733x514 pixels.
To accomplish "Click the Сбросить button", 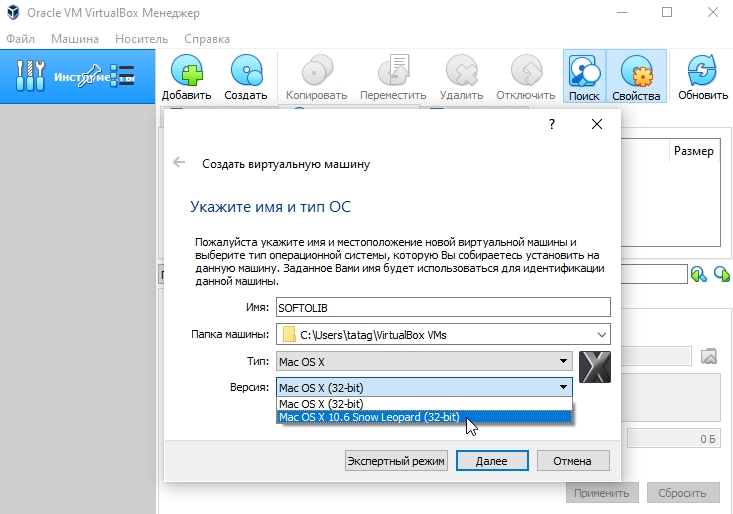I will [x=683, y=493].
